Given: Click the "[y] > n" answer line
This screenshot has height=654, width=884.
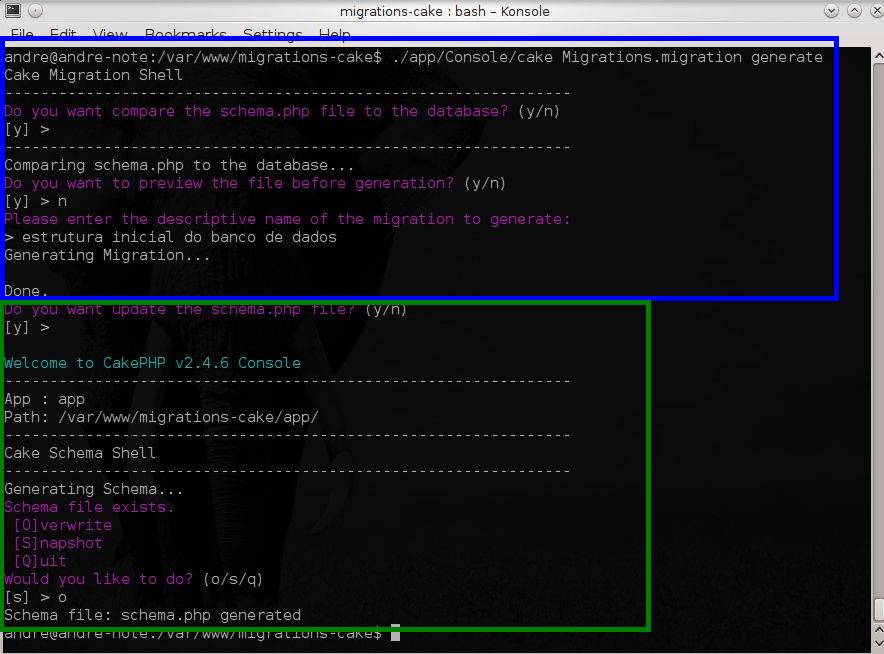Looking at the screenshot, I should coord(36,201).
